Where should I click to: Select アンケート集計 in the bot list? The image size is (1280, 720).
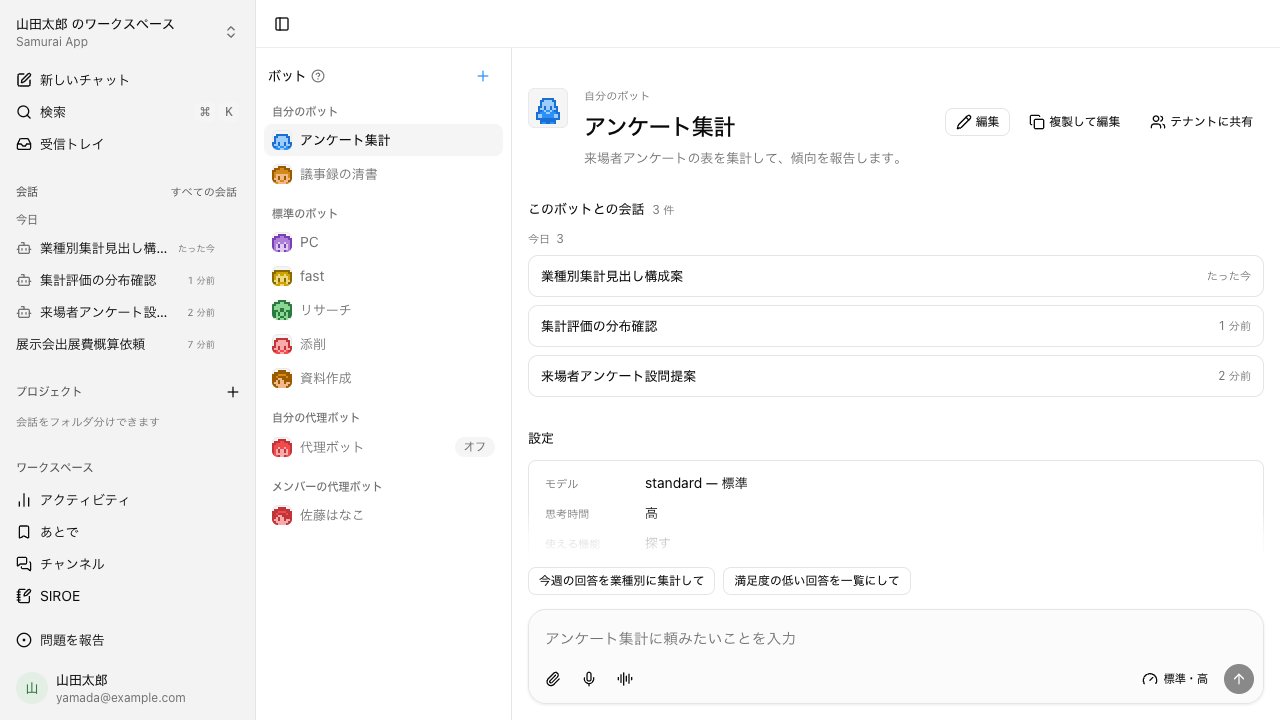(383, 140)
